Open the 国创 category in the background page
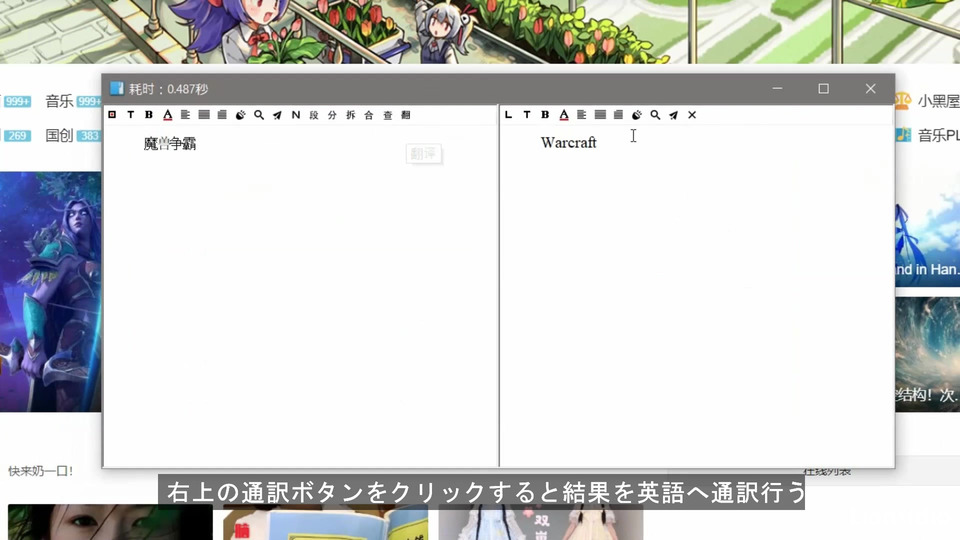This screenshot has height=540, width=960. click(x=59, y=135)
